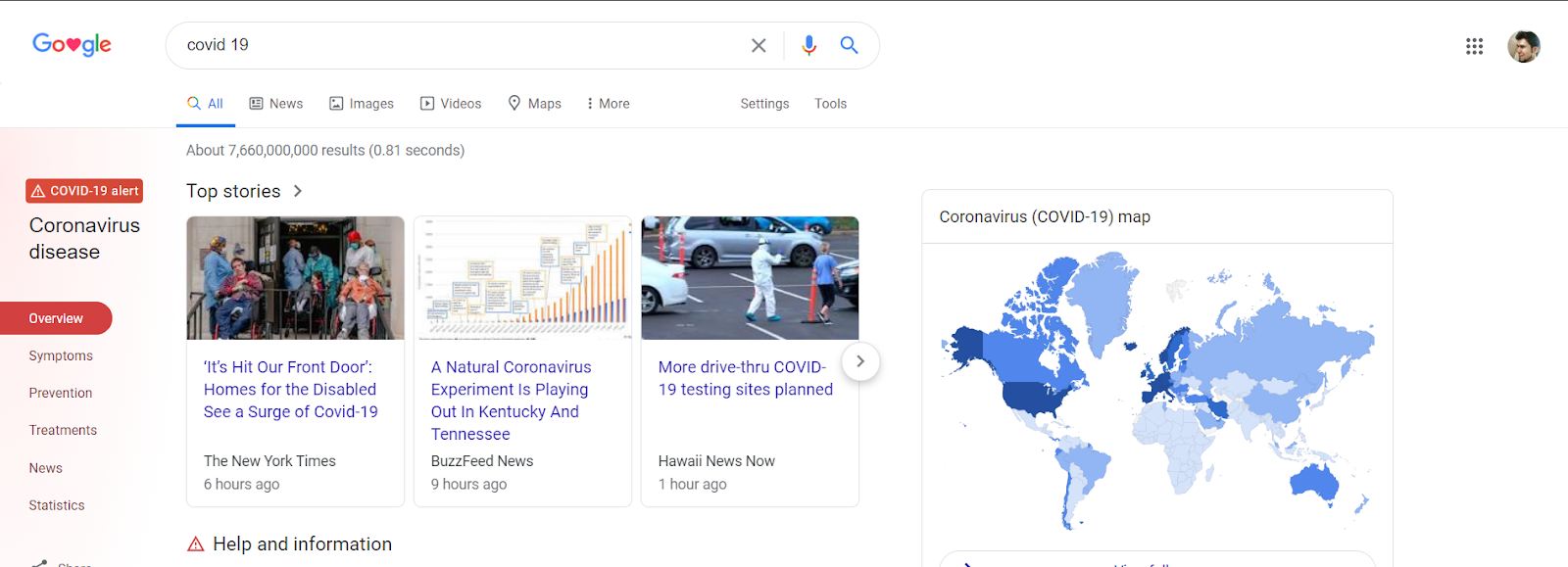This screenshot has height=567, width=1568.
Task: Click the Hawaii News Now source label
Action: pos(716,461)
